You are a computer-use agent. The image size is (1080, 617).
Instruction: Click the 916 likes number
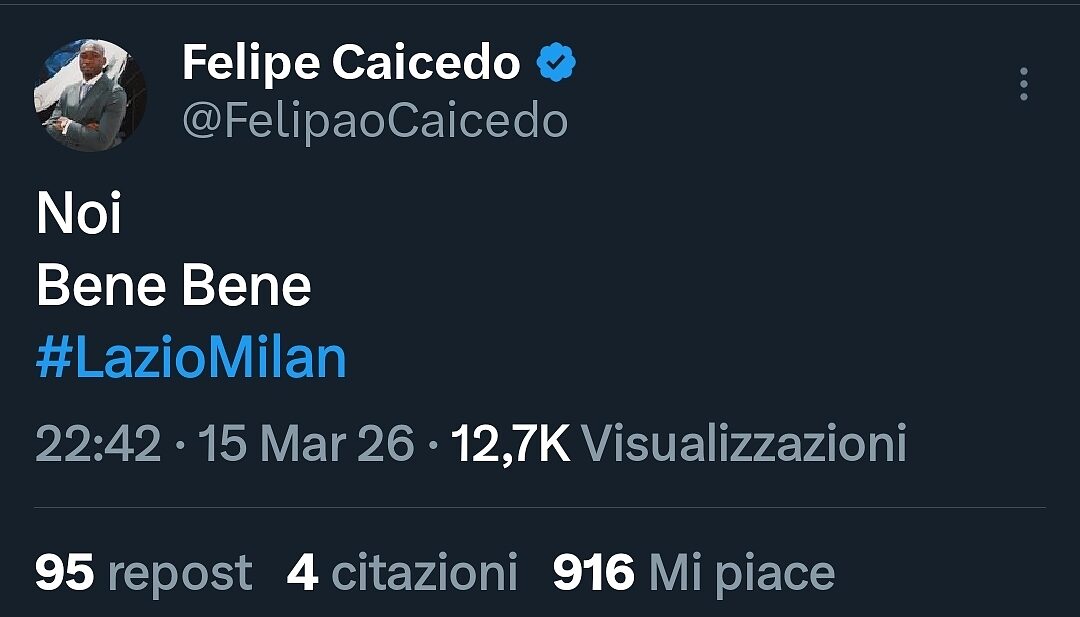click(594, 573)
